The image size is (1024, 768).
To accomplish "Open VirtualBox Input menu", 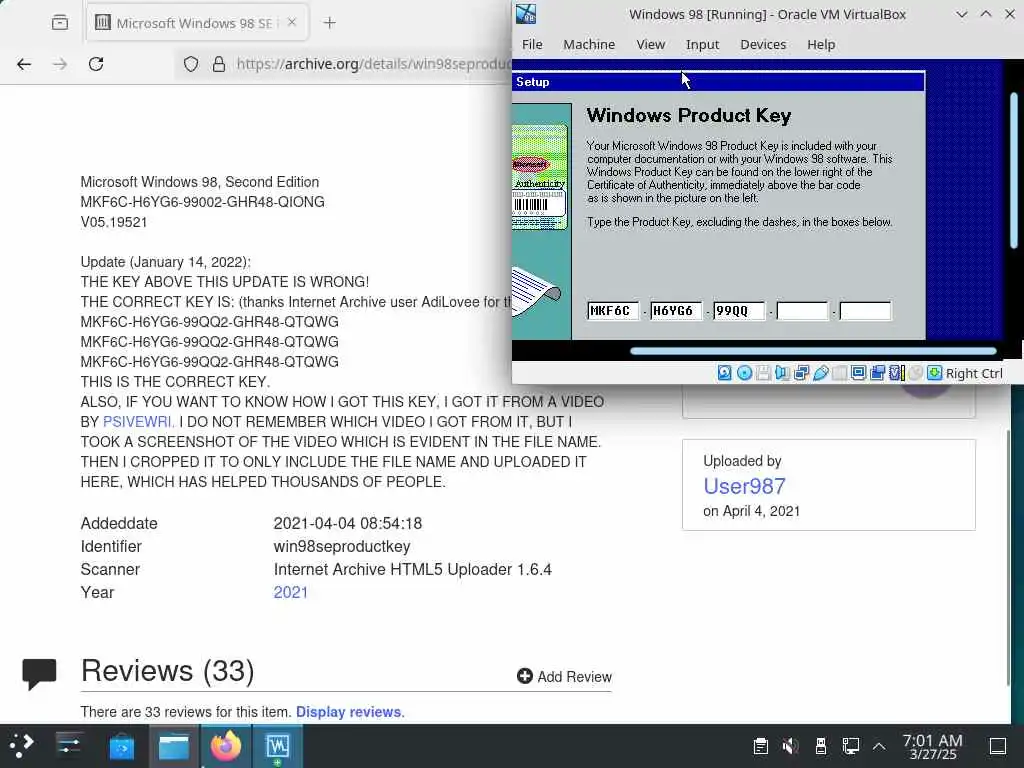I will 702,44.
